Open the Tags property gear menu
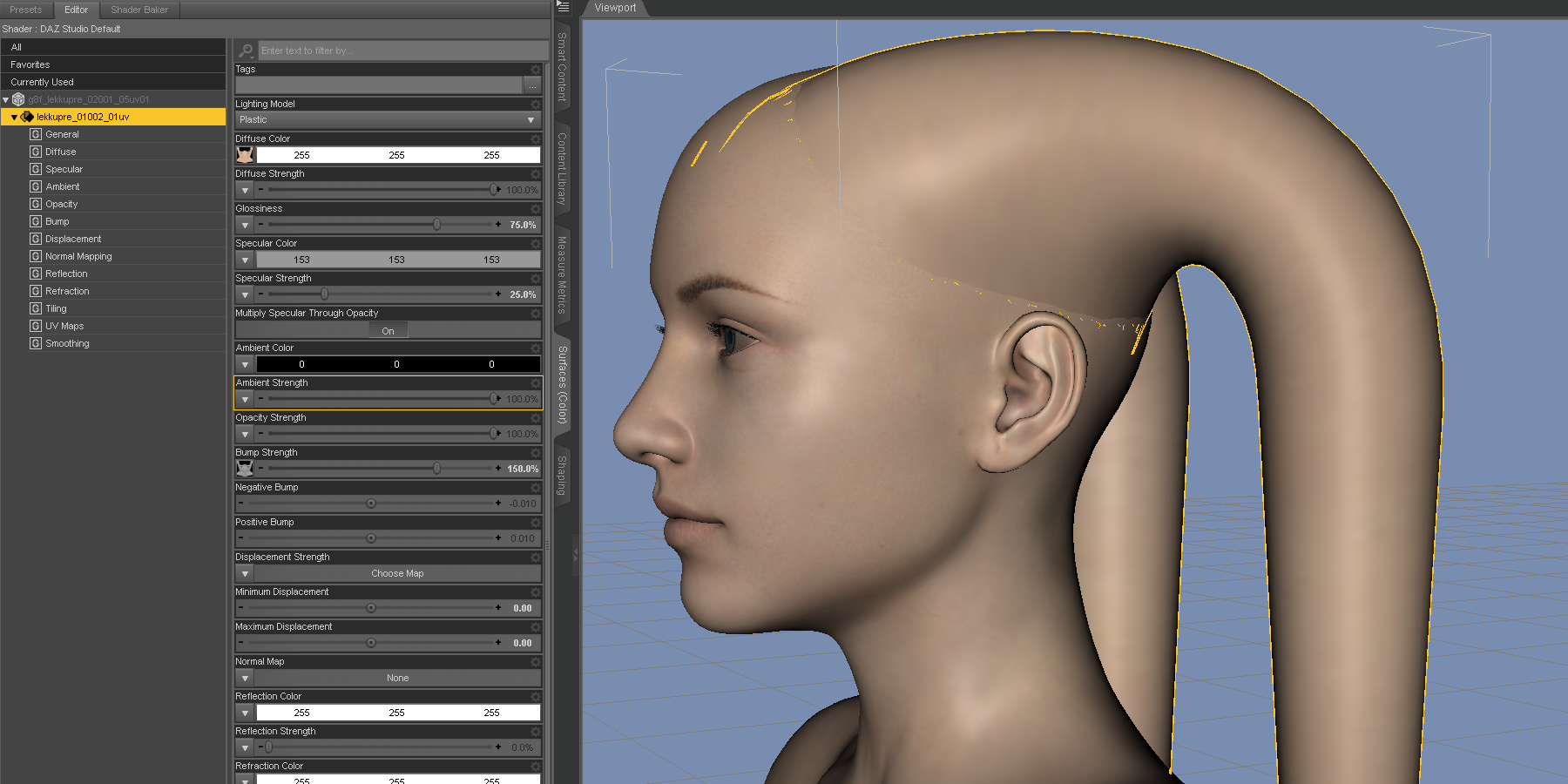1568x784 pixels. [536, 70]
